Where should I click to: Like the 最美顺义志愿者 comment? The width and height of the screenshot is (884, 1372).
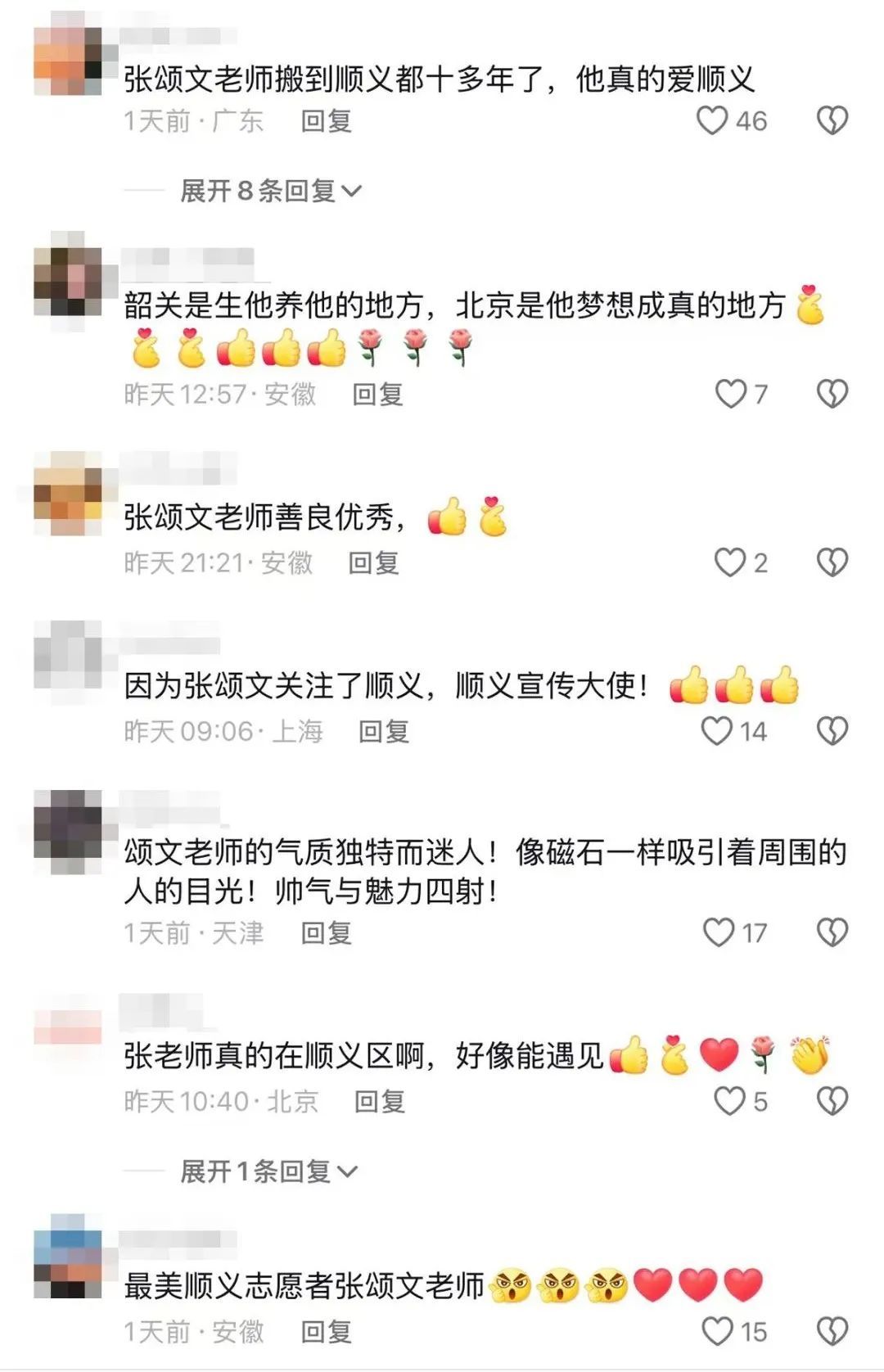(x=718, y=1331)
